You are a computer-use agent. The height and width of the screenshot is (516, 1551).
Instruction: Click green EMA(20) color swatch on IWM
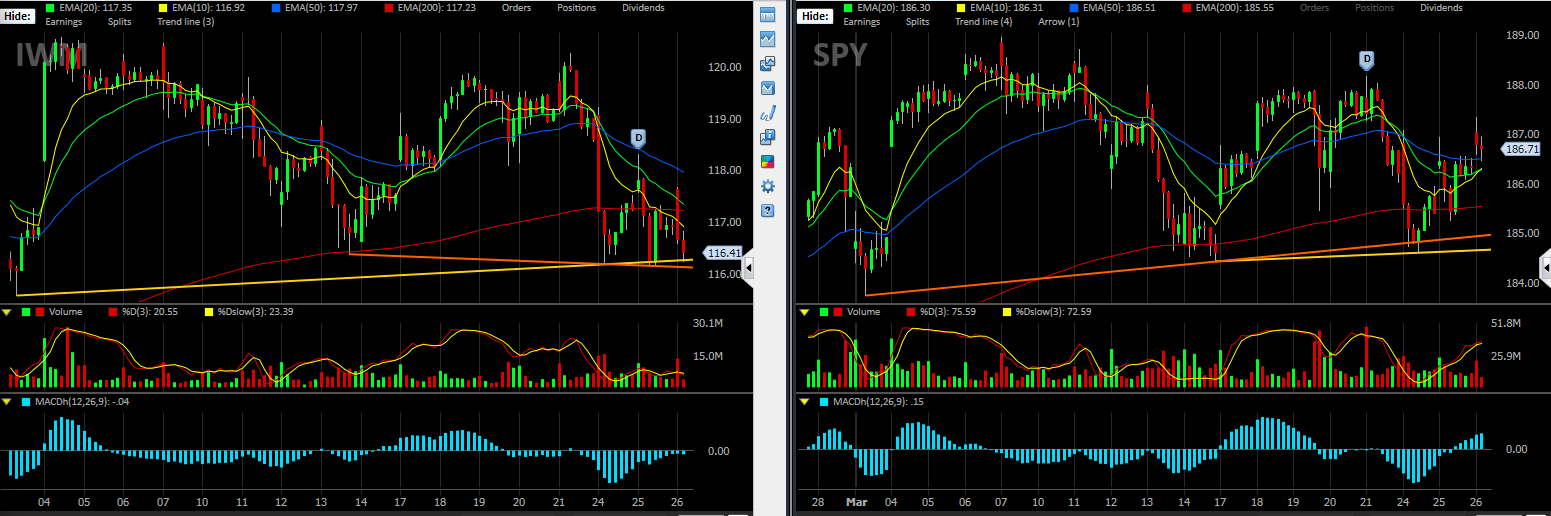(50, 7)
